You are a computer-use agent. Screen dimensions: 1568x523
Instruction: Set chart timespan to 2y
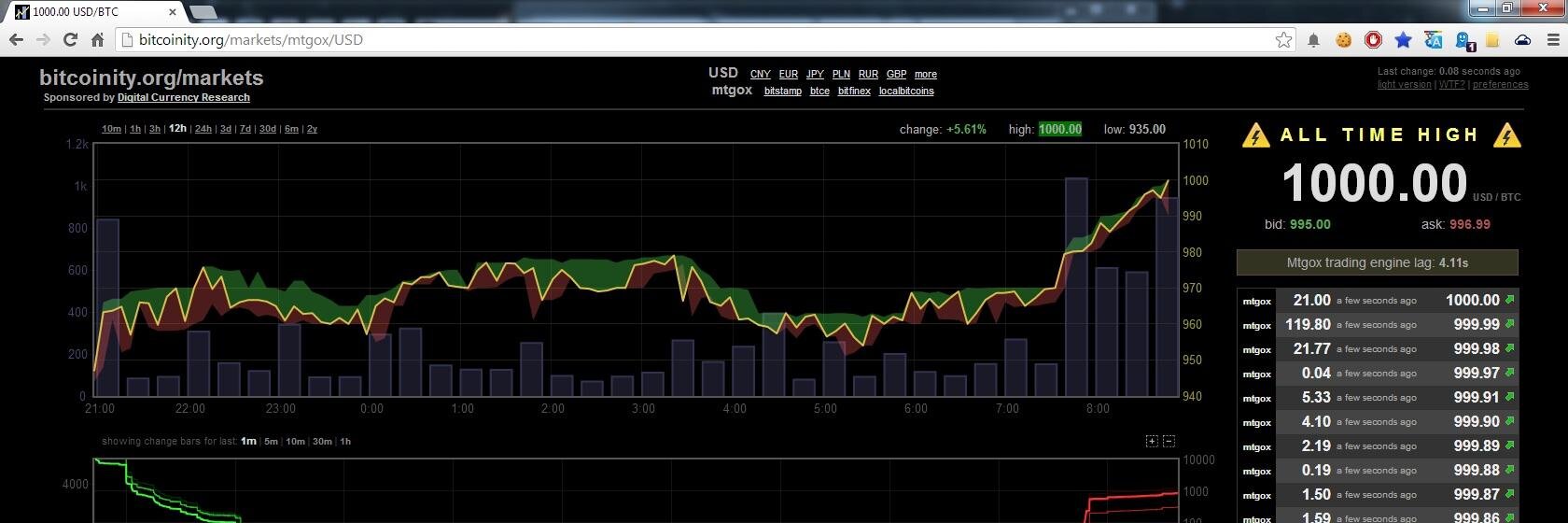[312, 129]
